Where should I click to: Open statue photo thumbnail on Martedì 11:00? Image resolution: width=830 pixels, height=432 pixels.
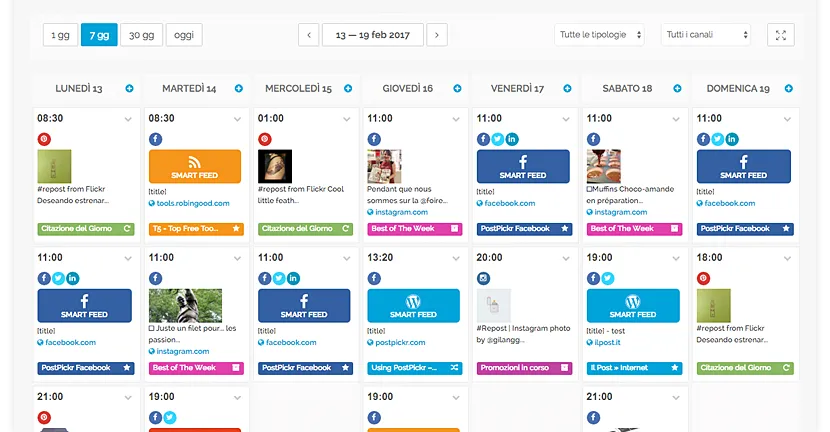pyautogui.click(x=185, y=305)
